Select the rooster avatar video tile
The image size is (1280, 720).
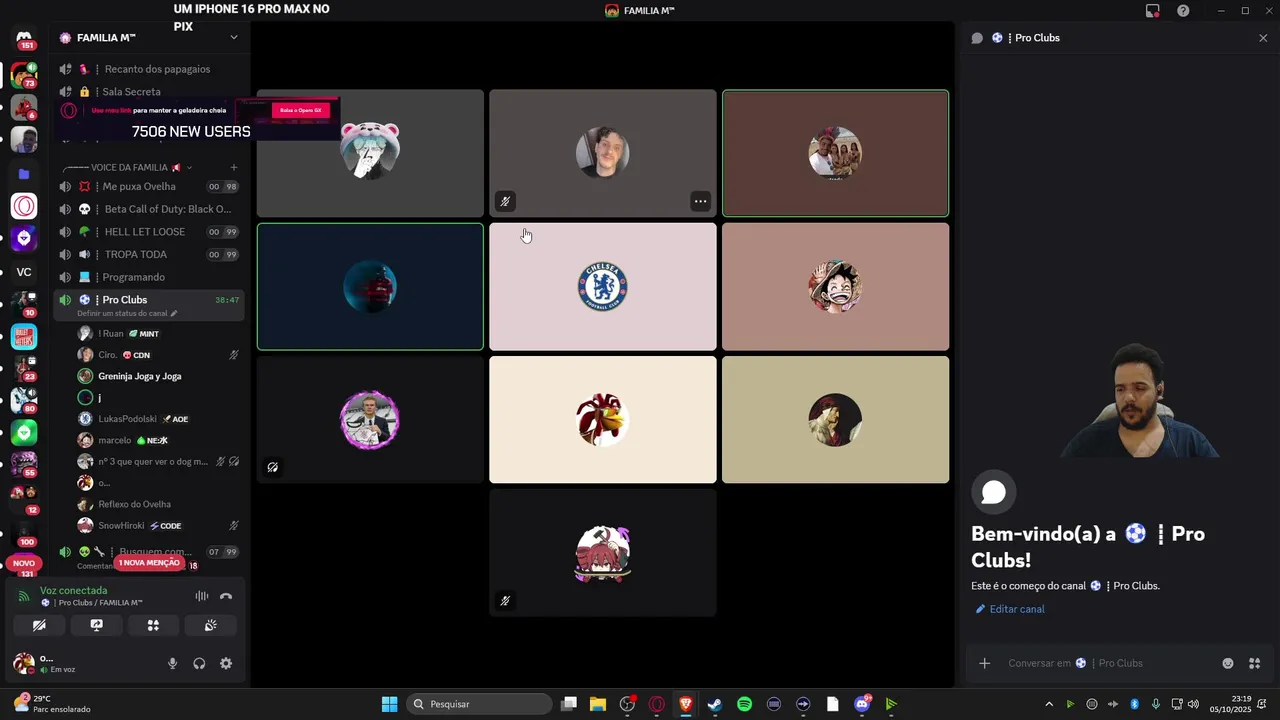(x=602, y=420)
